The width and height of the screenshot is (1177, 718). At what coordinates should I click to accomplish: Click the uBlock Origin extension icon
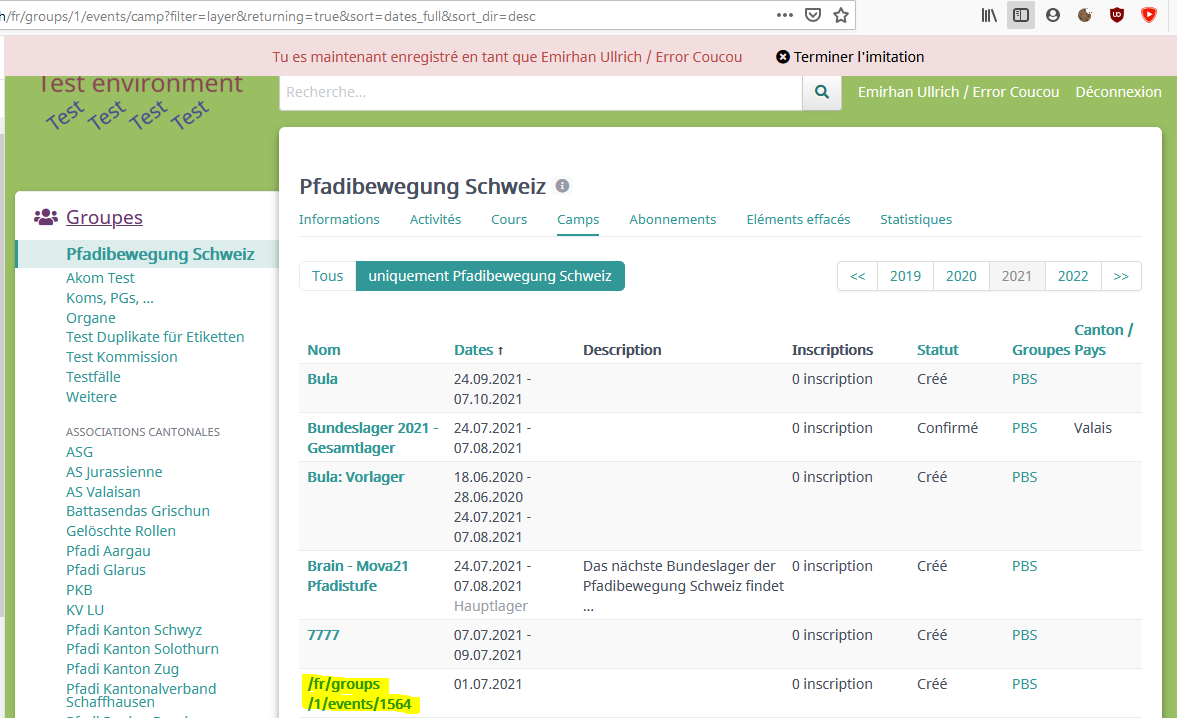pyautogui.click(x=1116, y=15)
